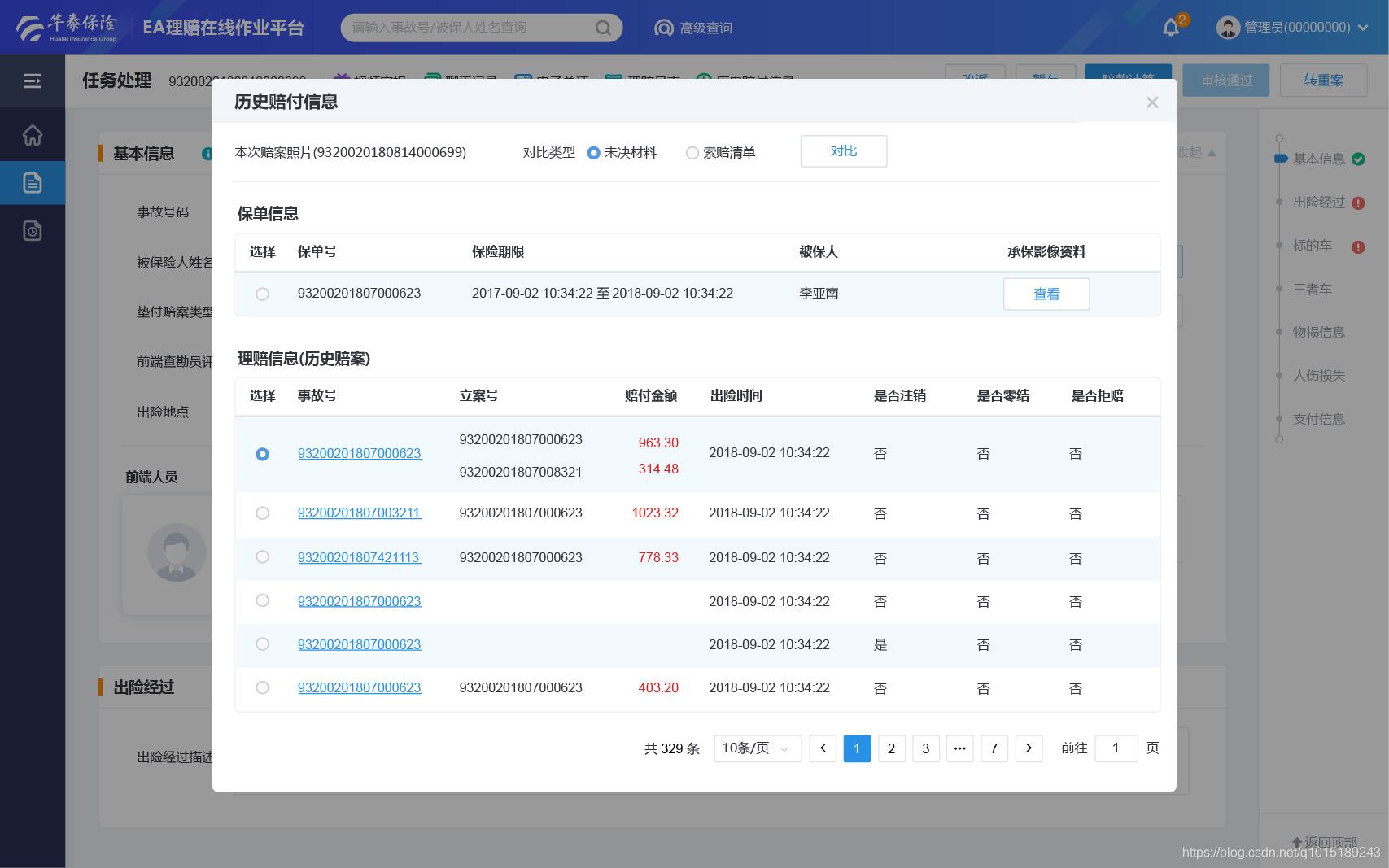This screenshot has height=868, width=1389.
Task: Click the red alert icon beside 标的车
Action: pos(1358,246)
